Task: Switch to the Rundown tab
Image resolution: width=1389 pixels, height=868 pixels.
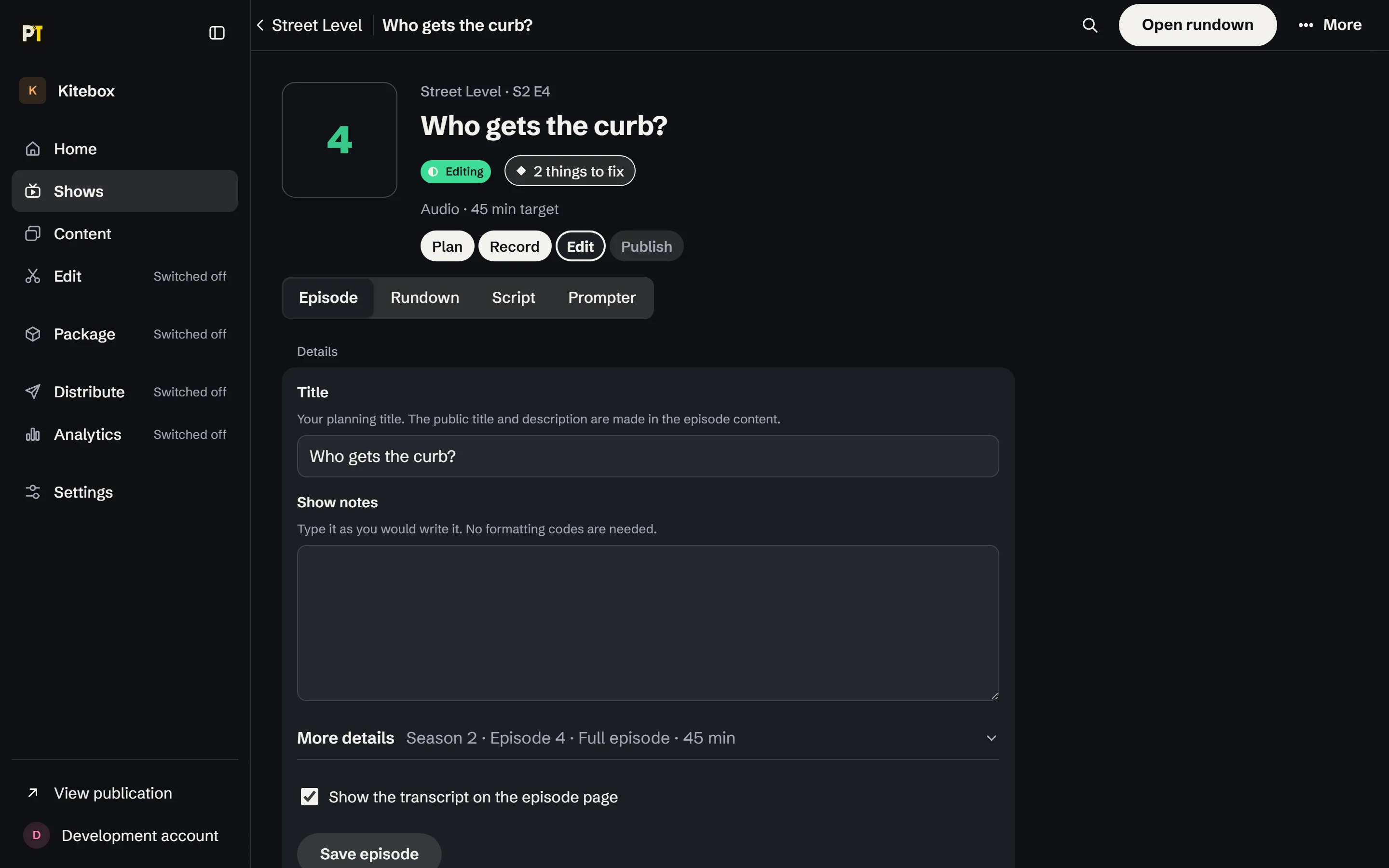Action: click(425, 298)
